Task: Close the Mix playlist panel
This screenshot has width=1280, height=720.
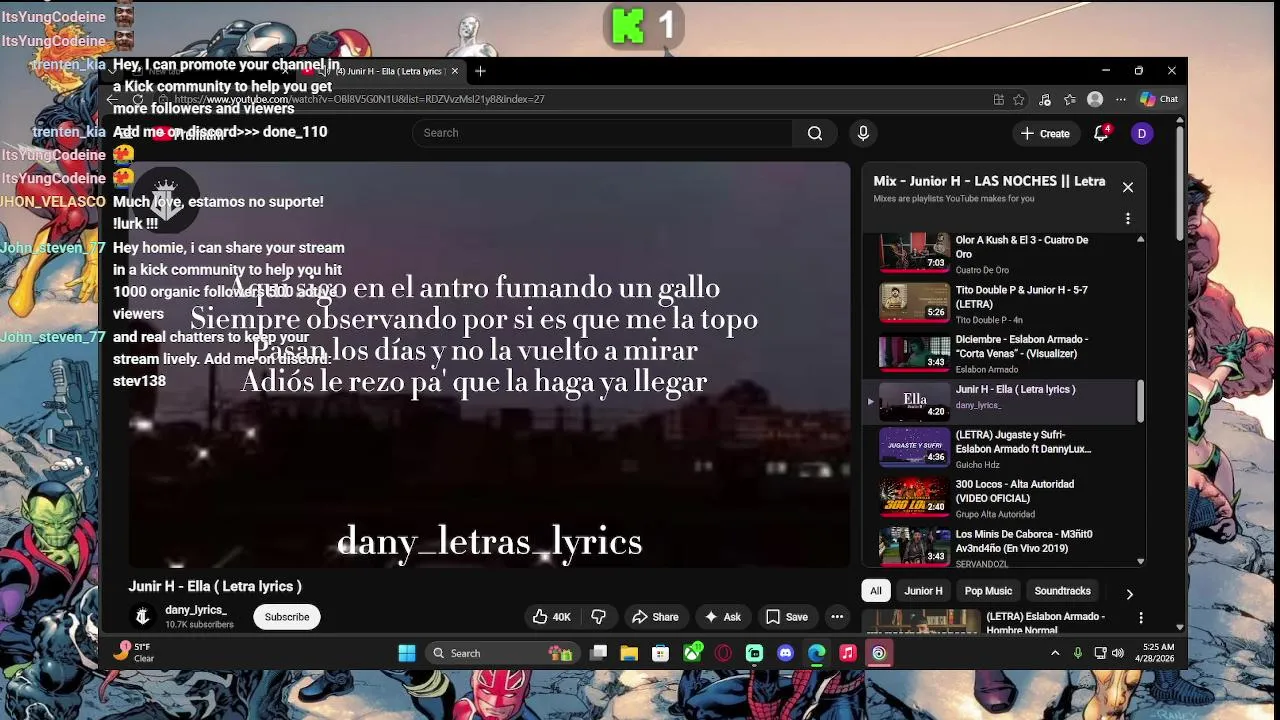Action: (x=1128, y=187)
